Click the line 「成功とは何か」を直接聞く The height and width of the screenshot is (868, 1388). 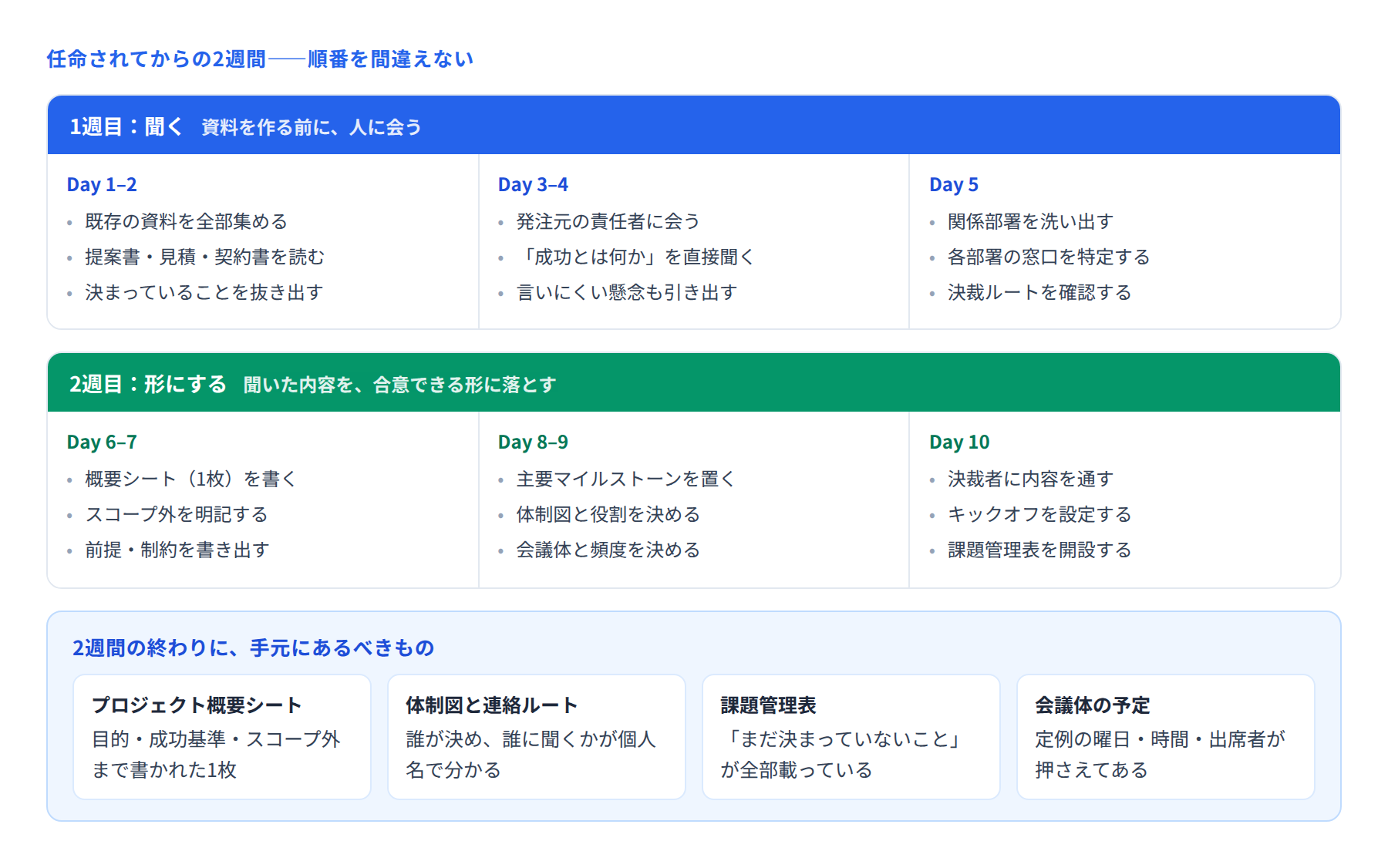pyautogui.click(x=635, y=257)
